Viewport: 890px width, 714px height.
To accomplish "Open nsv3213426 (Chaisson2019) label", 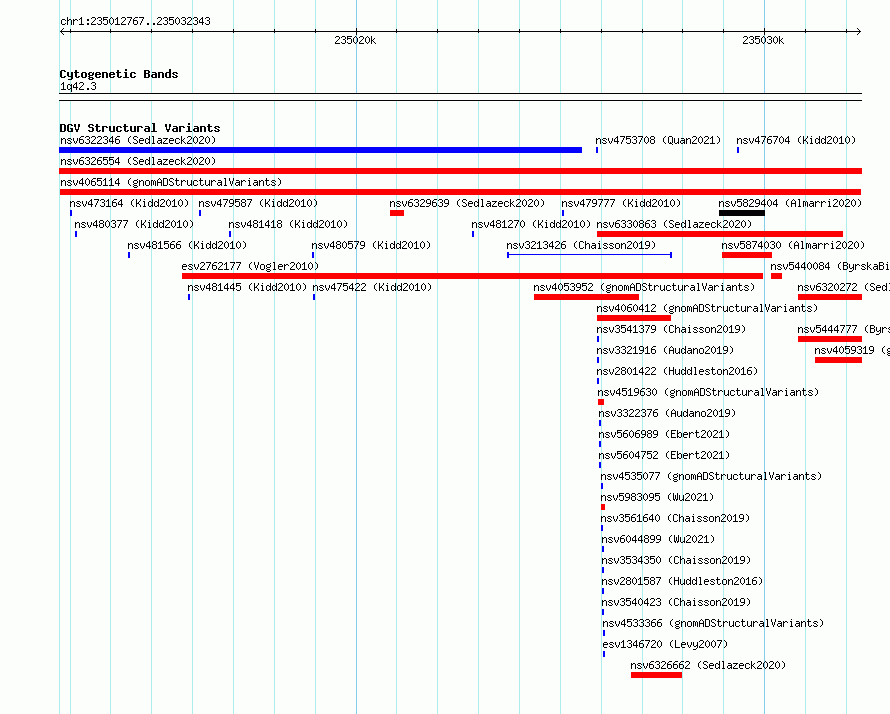I will click(x=581, y=245).
